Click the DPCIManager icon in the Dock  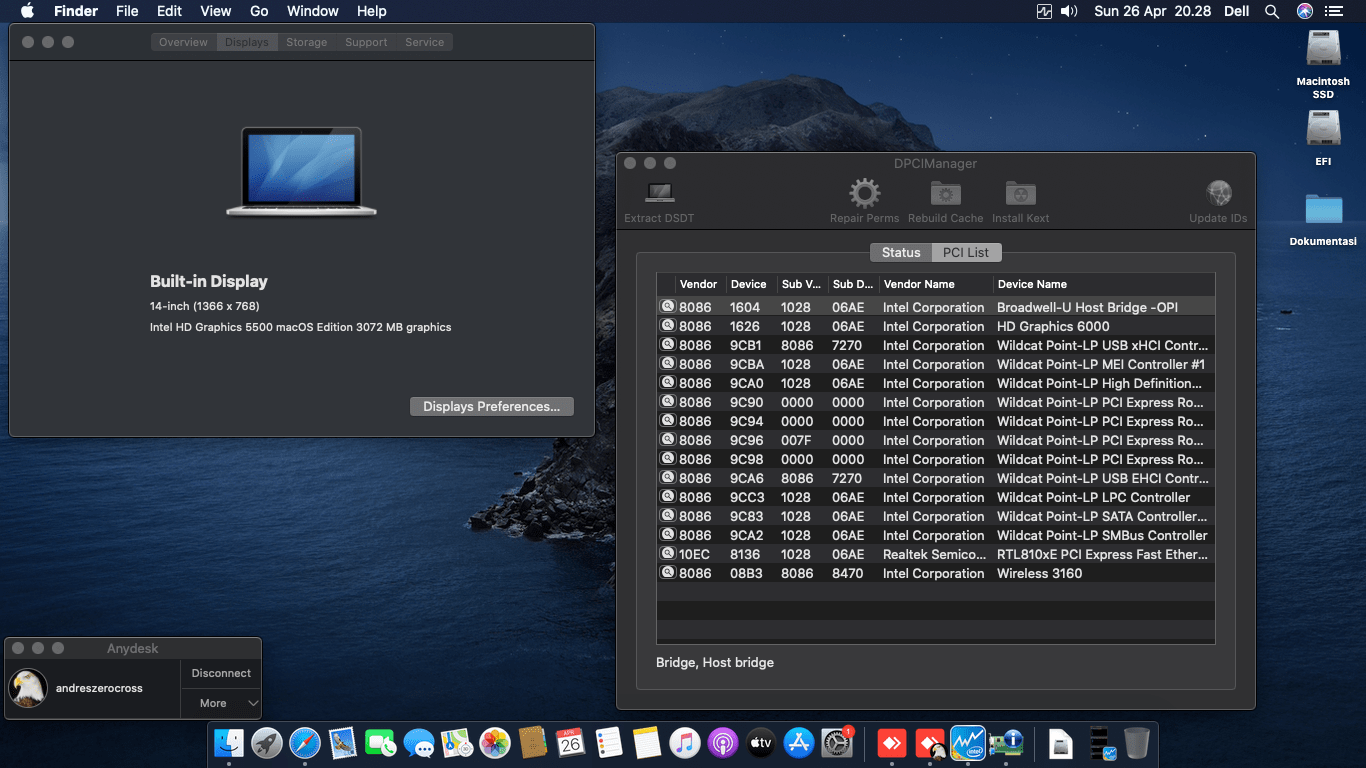click(1006, 743)
